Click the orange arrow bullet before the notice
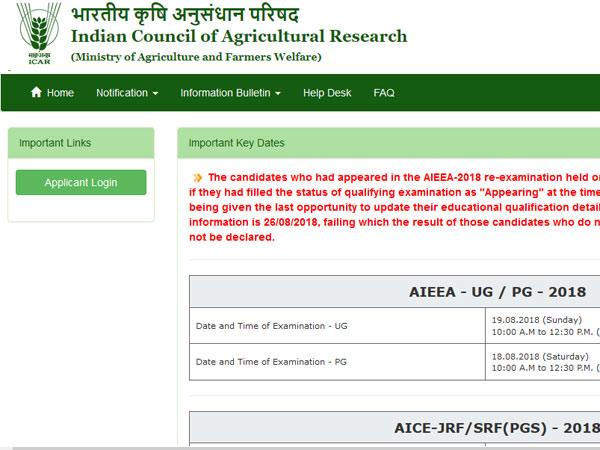The width and height of the screenshot is (600, 450). coord(197,177)
